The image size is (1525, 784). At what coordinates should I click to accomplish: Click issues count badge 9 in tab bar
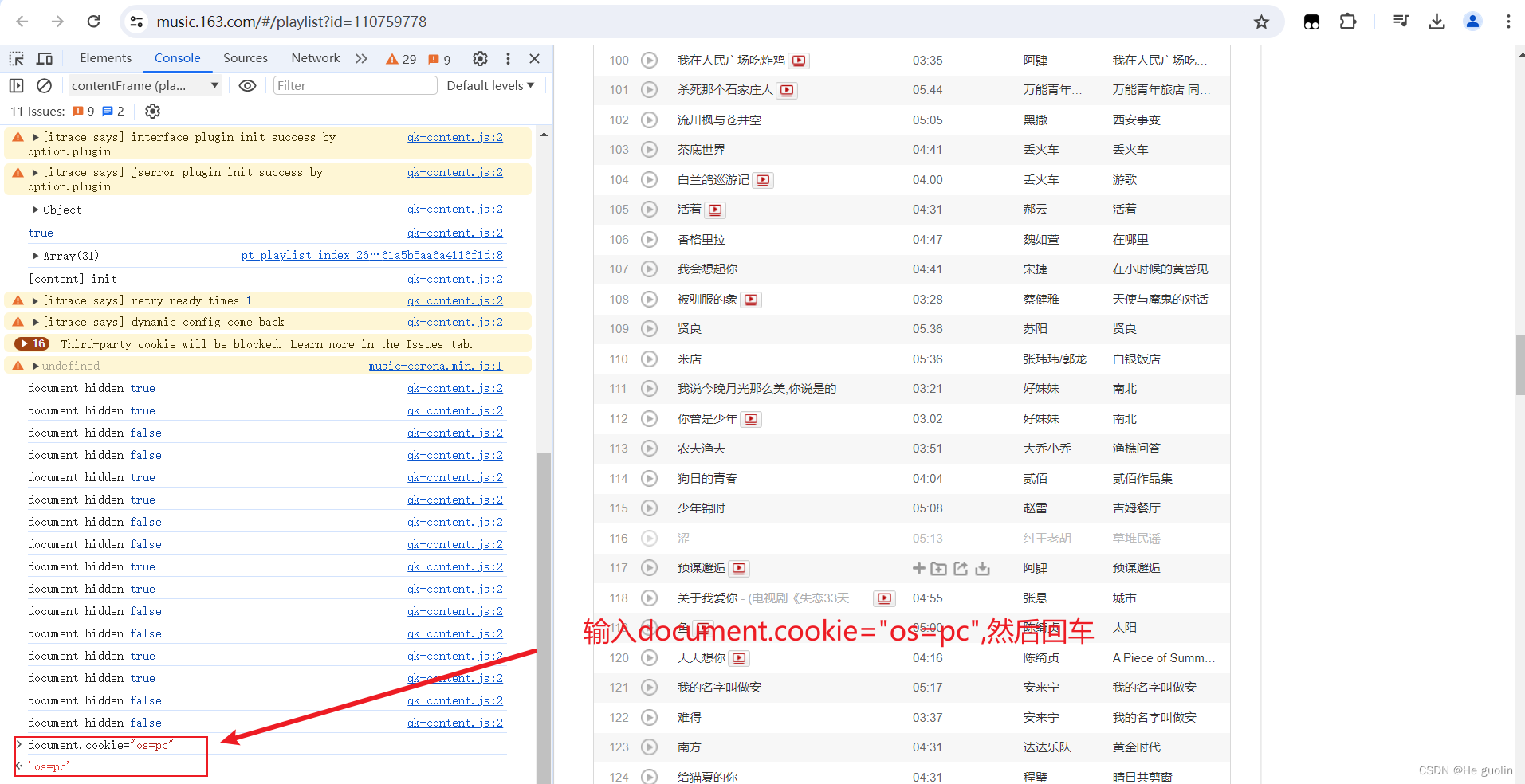pos(439,59)
